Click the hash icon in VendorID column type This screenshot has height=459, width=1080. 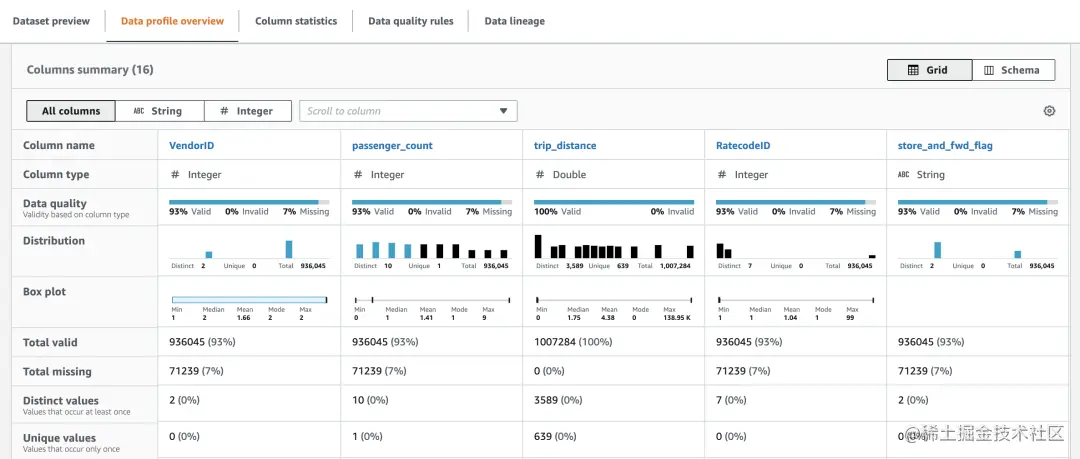click(175, 174)
